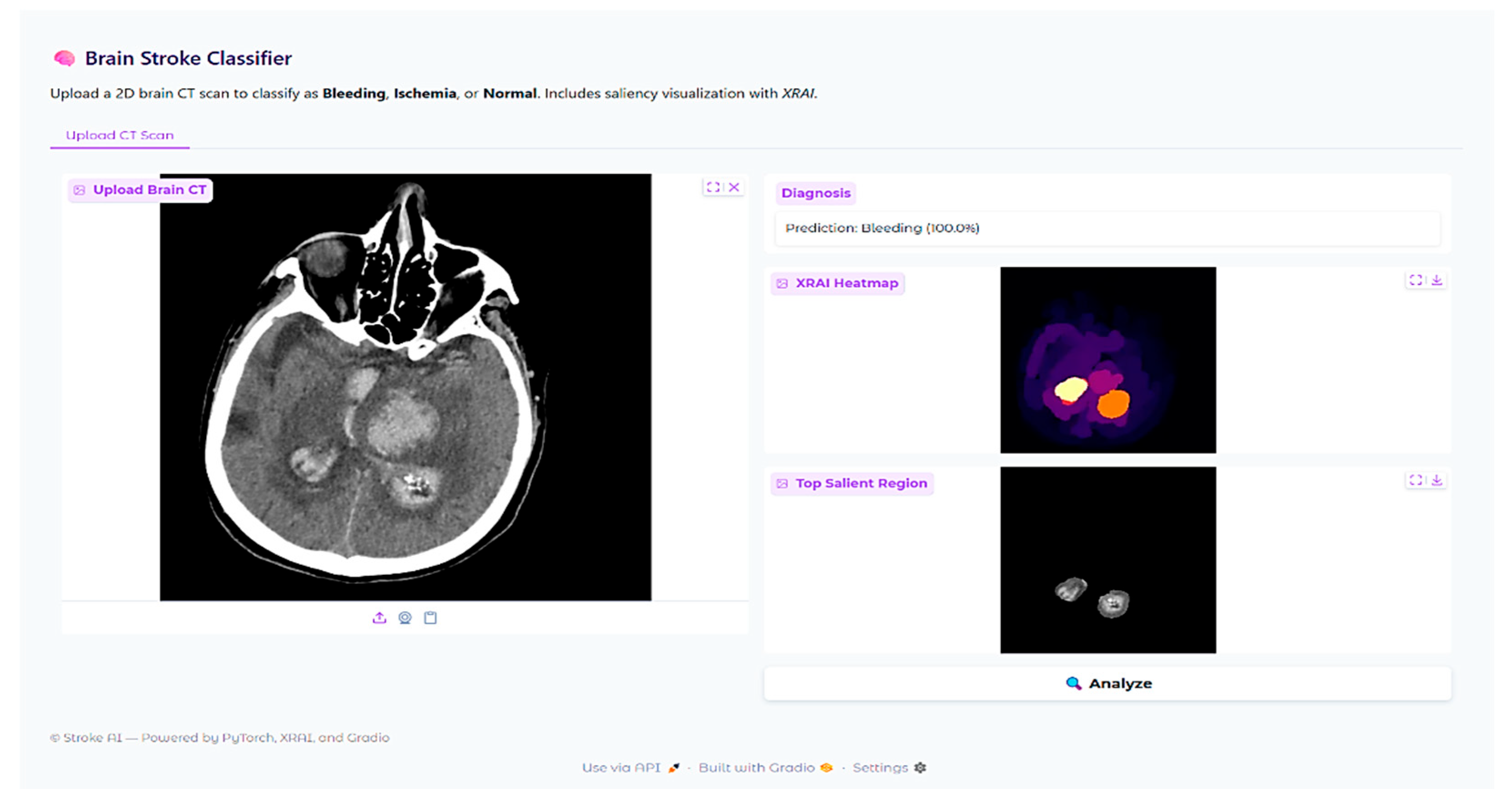Click the brain logo beside the title
This screenshot has width=1512, height=805.
click(x=65, y=58)
